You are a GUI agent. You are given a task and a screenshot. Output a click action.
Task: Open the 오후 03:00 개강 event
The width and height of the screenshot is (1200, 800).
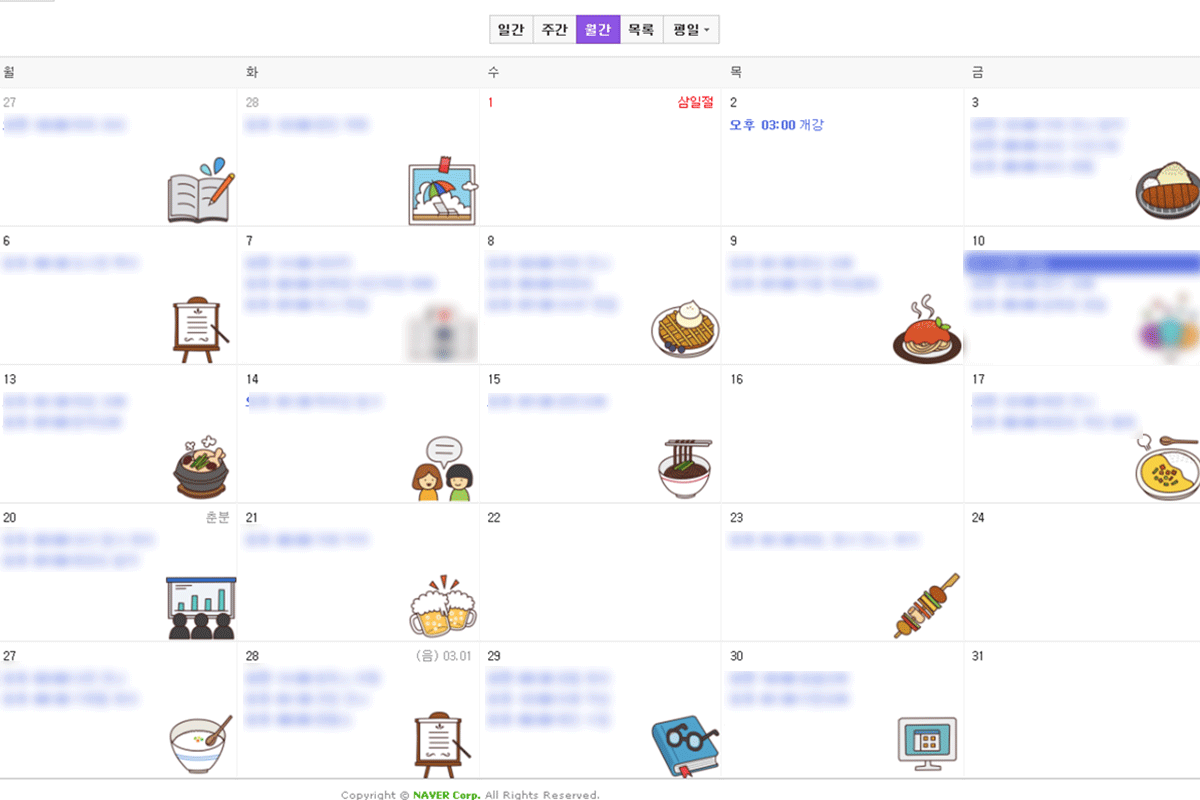pyautogui.click(x=777, y=125)
